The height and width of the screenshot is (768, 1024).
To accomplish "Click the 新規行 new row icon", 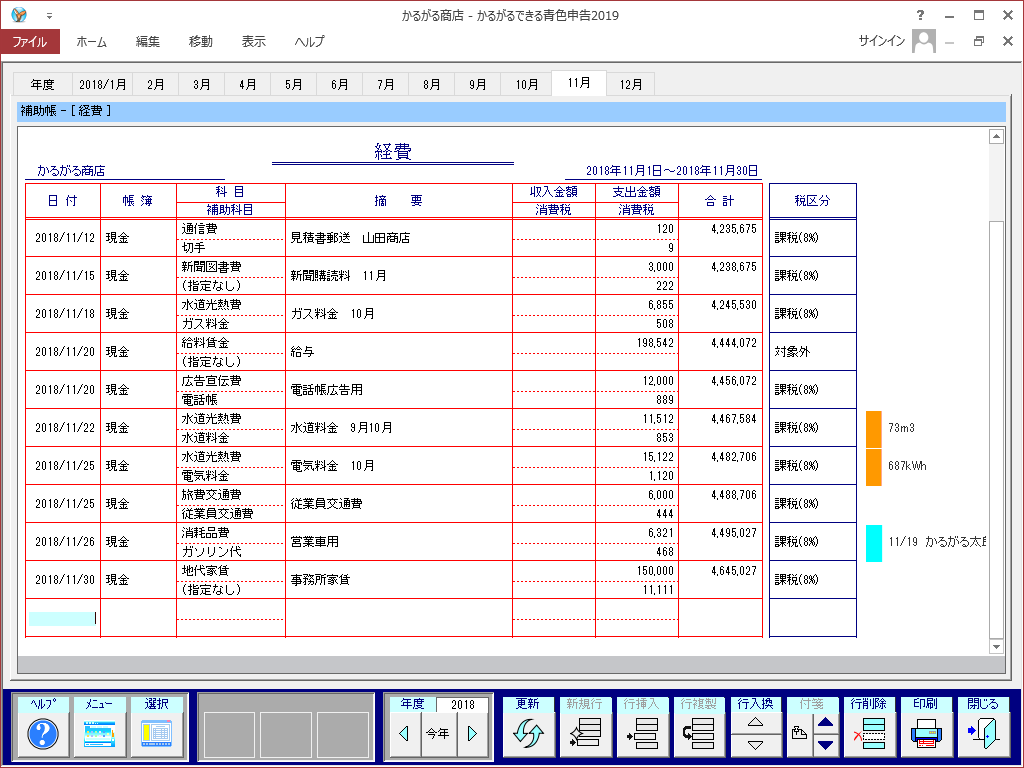I will tap(584, 733).
